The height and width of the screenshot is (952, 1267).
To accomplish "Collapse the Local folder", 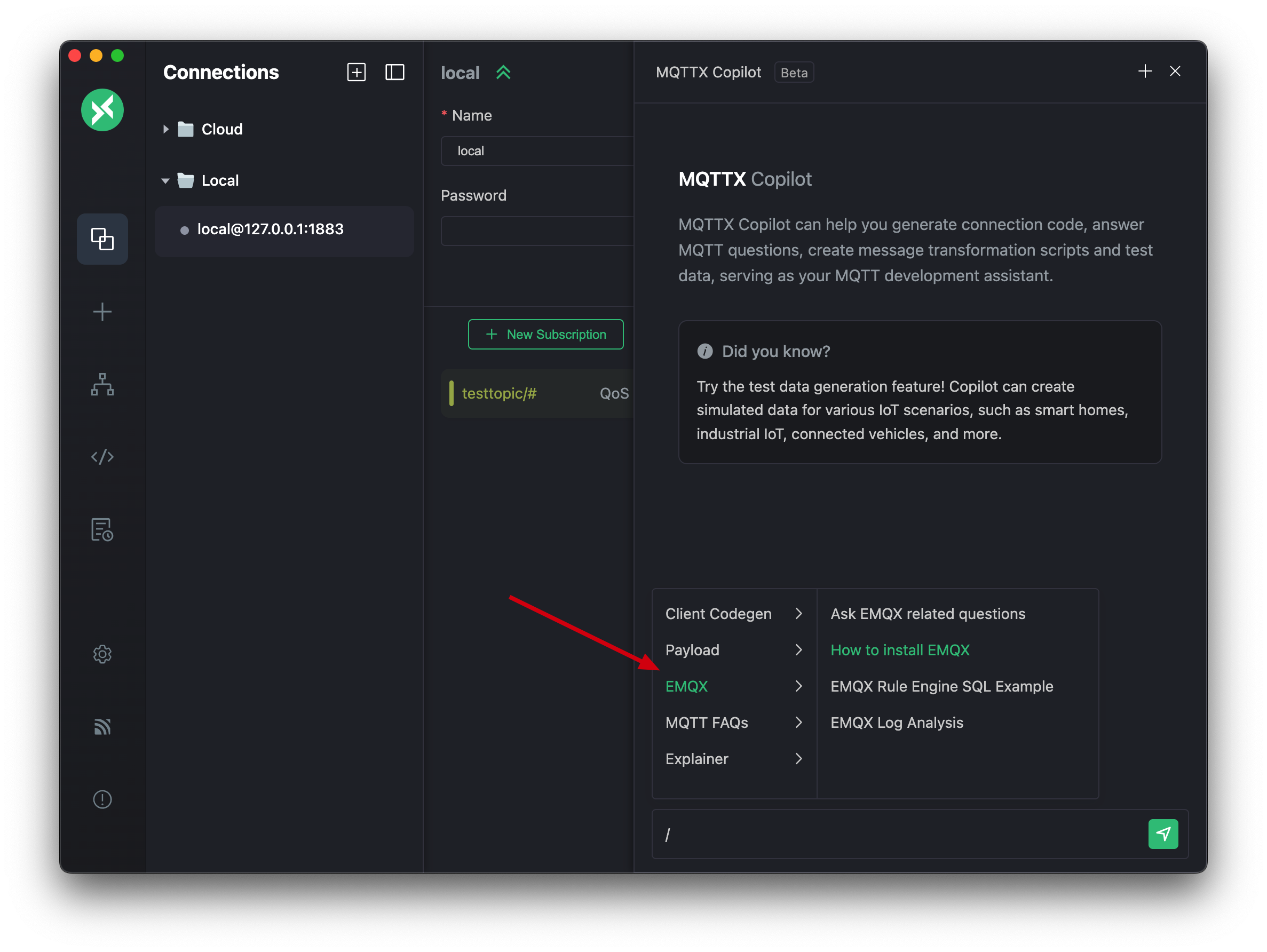I will tap(165, 180).
